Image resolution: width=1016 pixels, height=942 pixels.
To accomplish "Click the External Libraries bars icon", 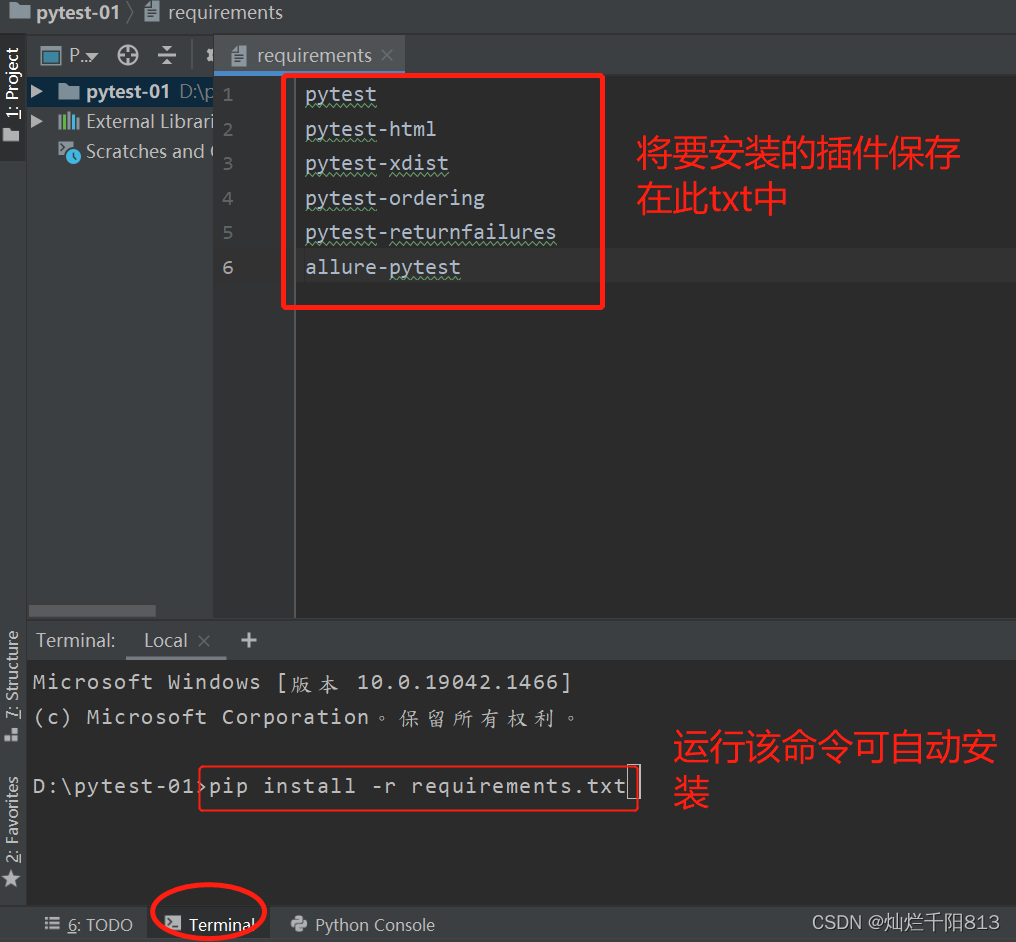I will click(69, 121).
